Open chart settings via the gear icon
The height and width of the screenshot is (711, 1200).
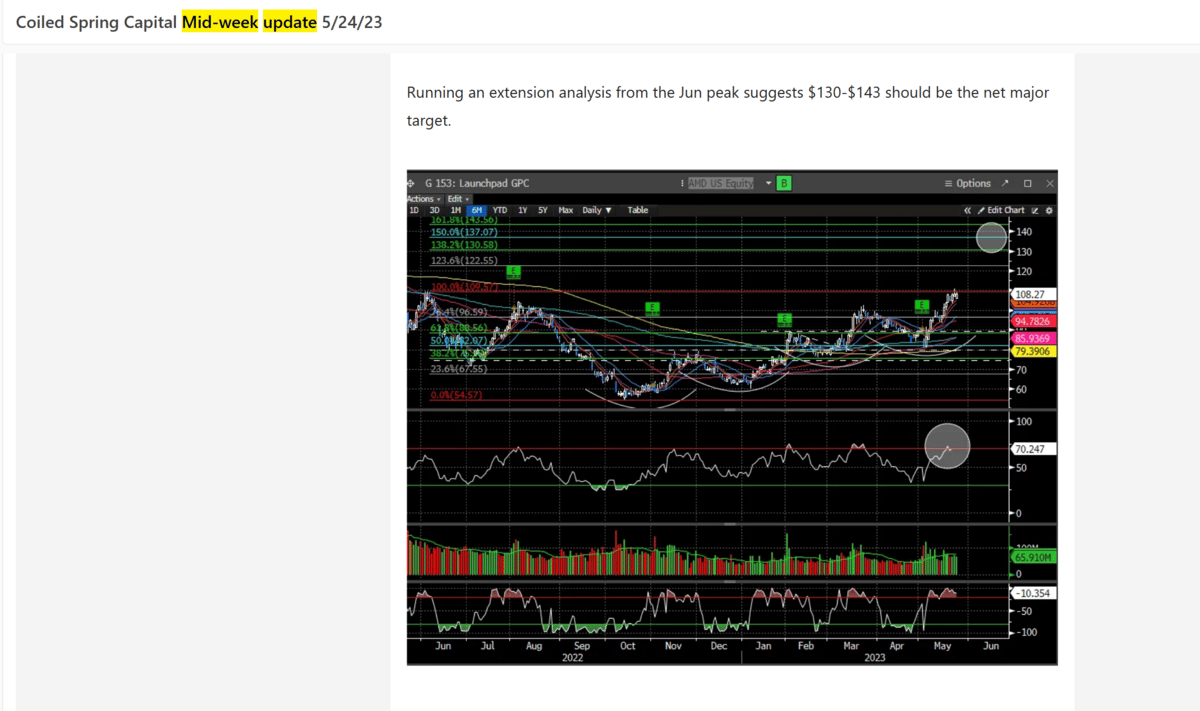pyautogui.click(x=1049, y=210)
